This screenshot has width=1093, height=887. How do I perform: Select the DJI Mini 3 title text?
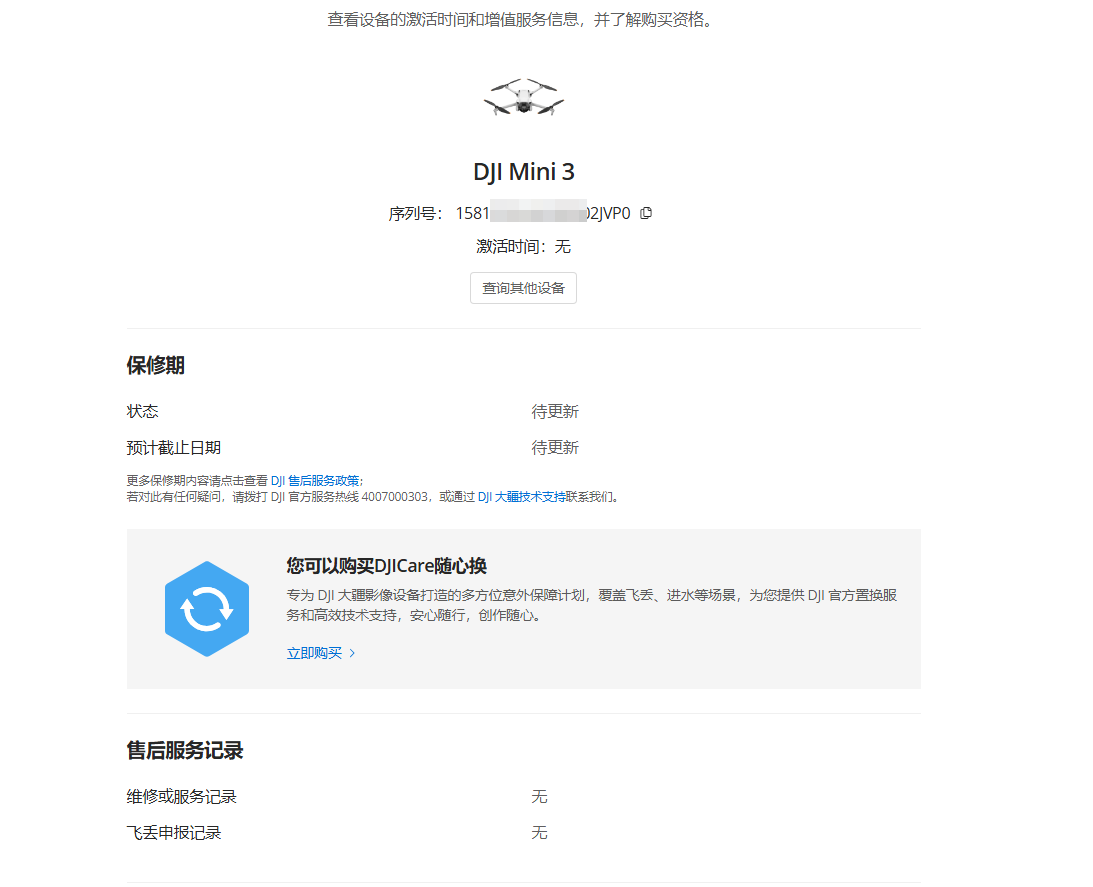(523, 172)
